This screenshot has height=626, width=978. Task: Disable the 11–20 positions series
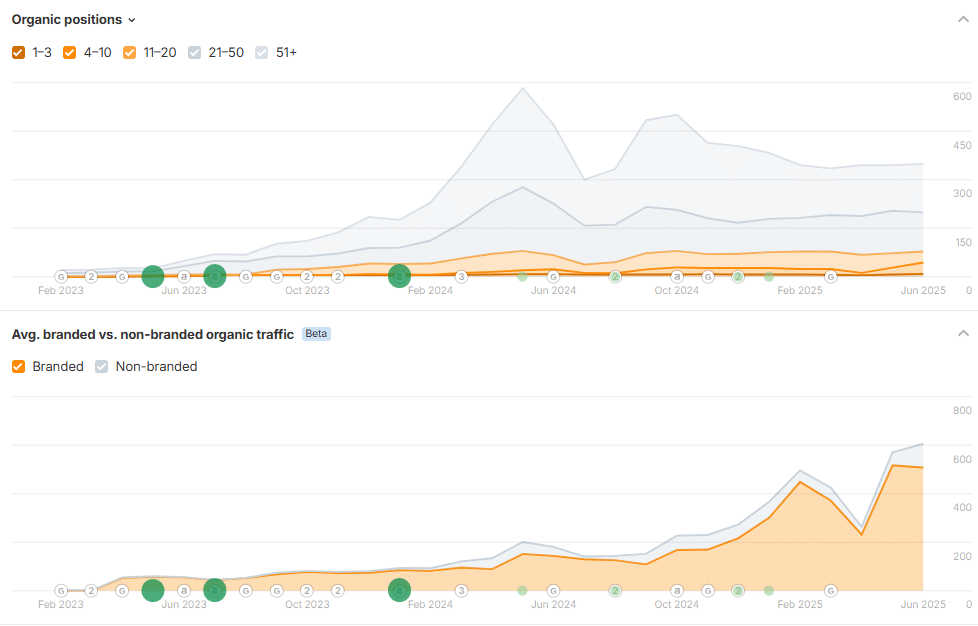(x=131, y=52)
